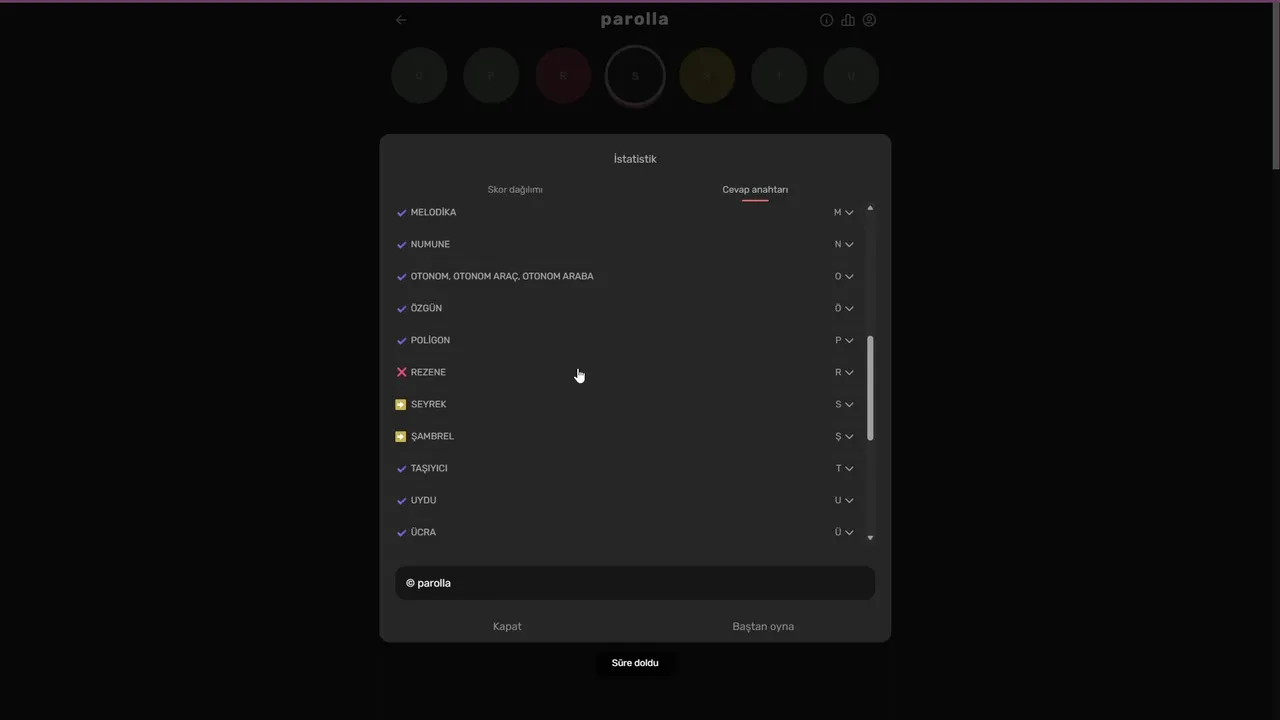This screenshot has height=720, width=1280.
Task: Open the bar chart statistics icon
Action: coord(848,20)
